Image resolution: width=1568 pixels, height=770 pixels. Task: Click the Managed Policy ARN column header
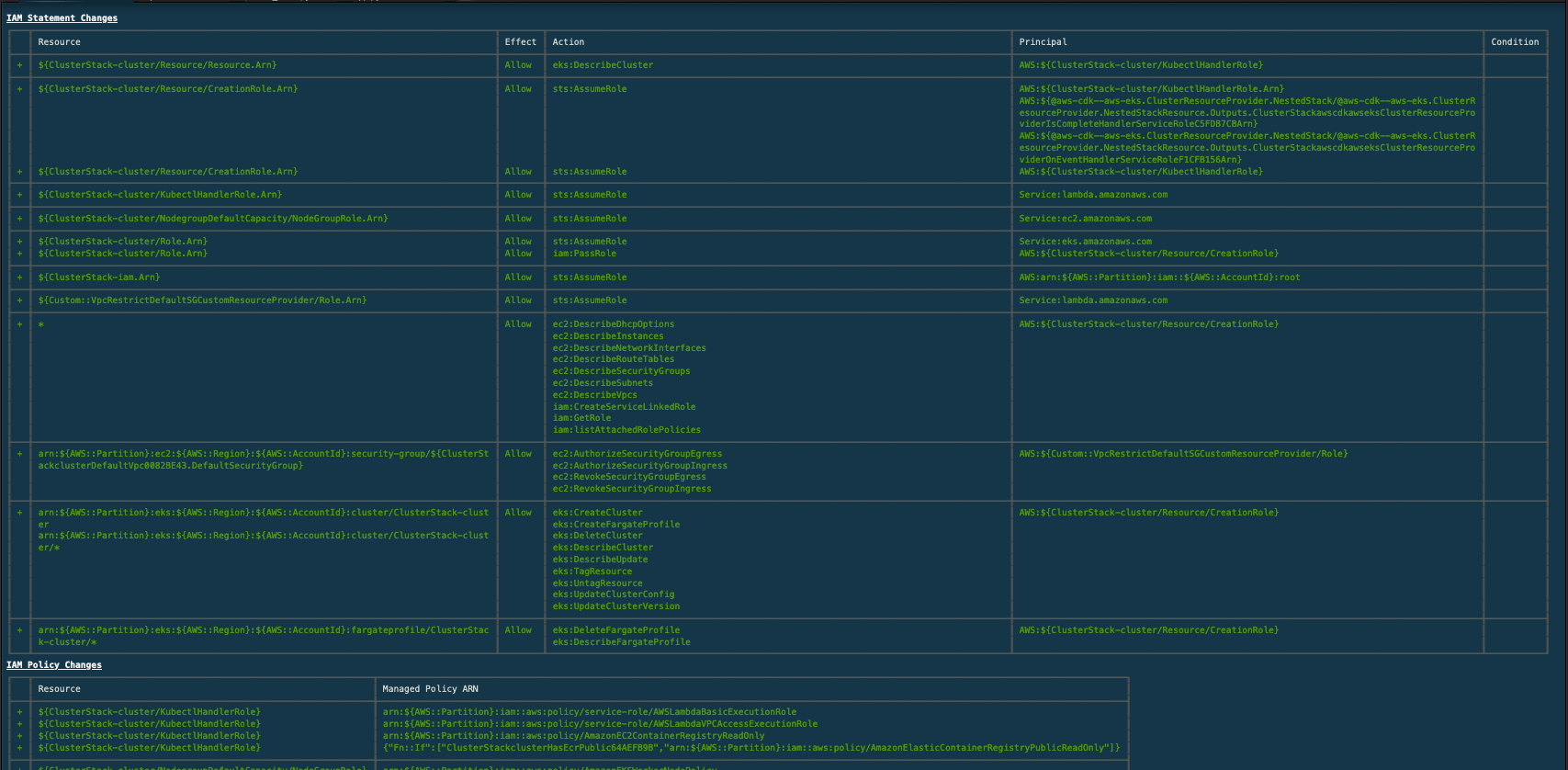(x=430, y=689)
